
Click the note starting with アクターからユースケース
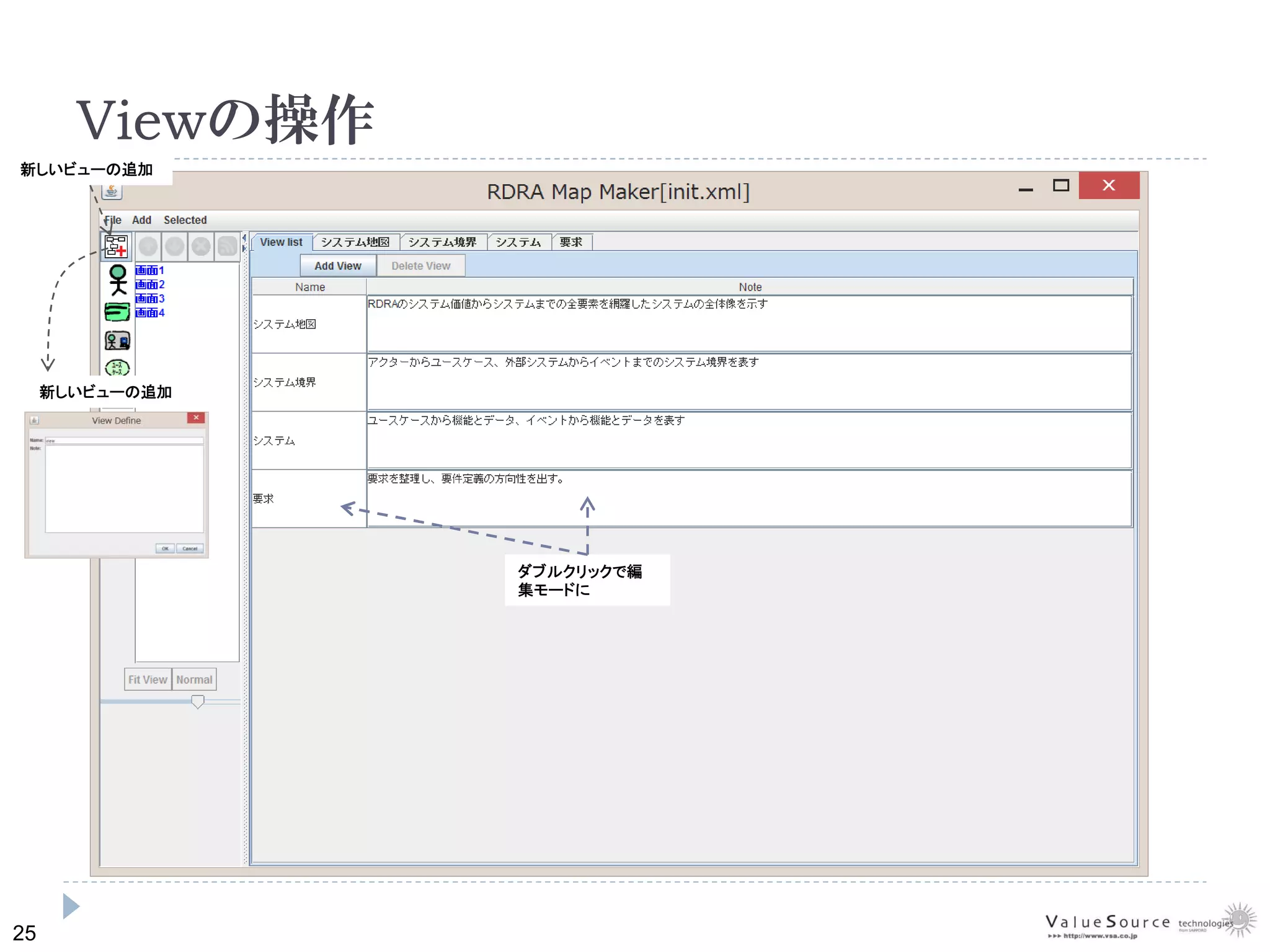click(750, 382)
